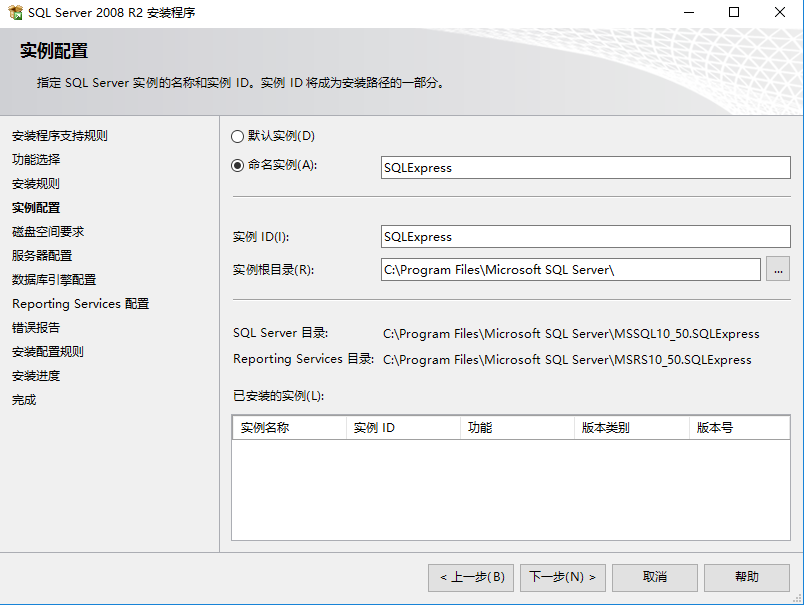Select 功能选择 in the step list

tap(36, 159)
